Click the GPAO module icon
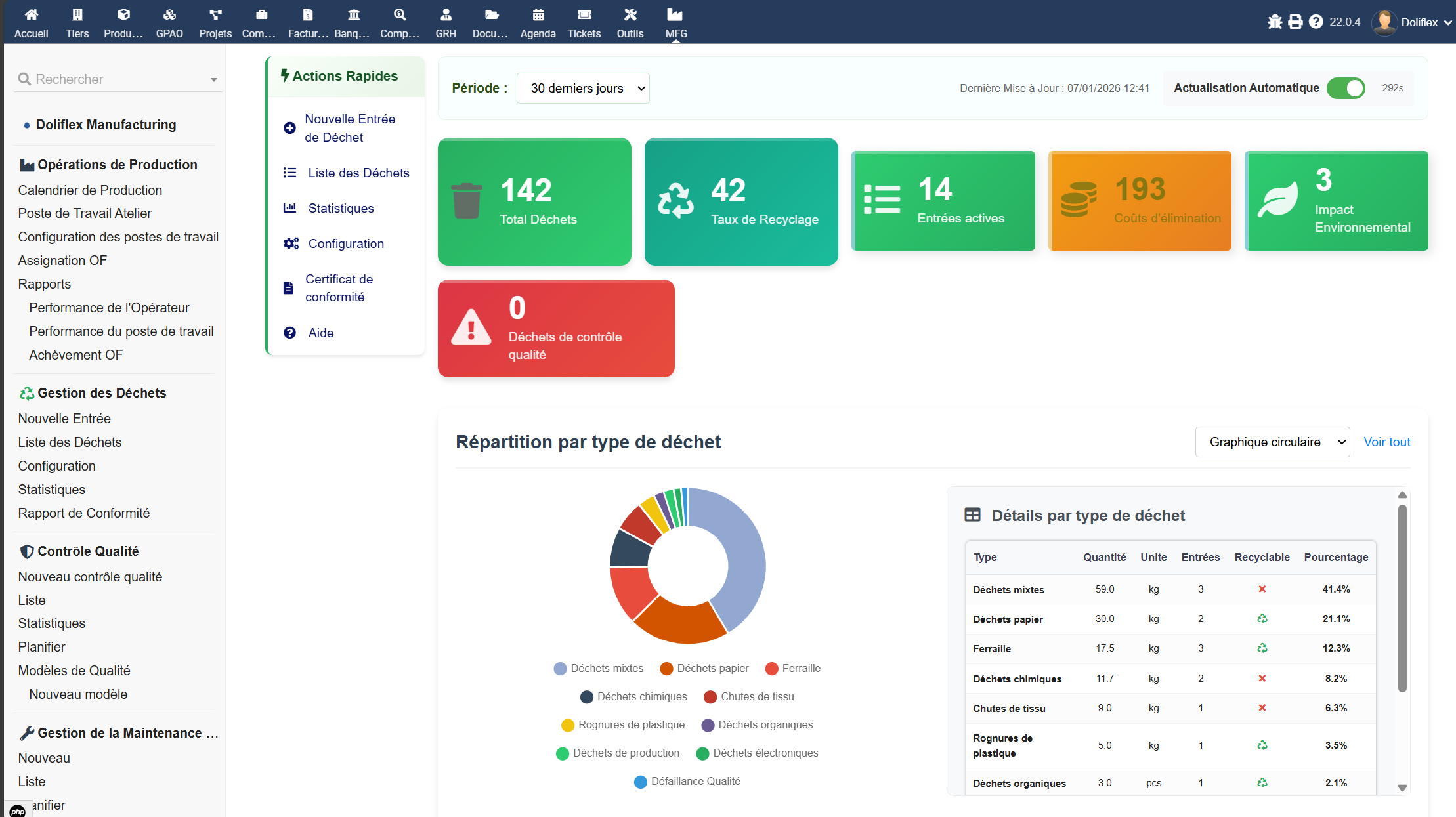This screenshot has height=817, width=1456. point(169,14)
